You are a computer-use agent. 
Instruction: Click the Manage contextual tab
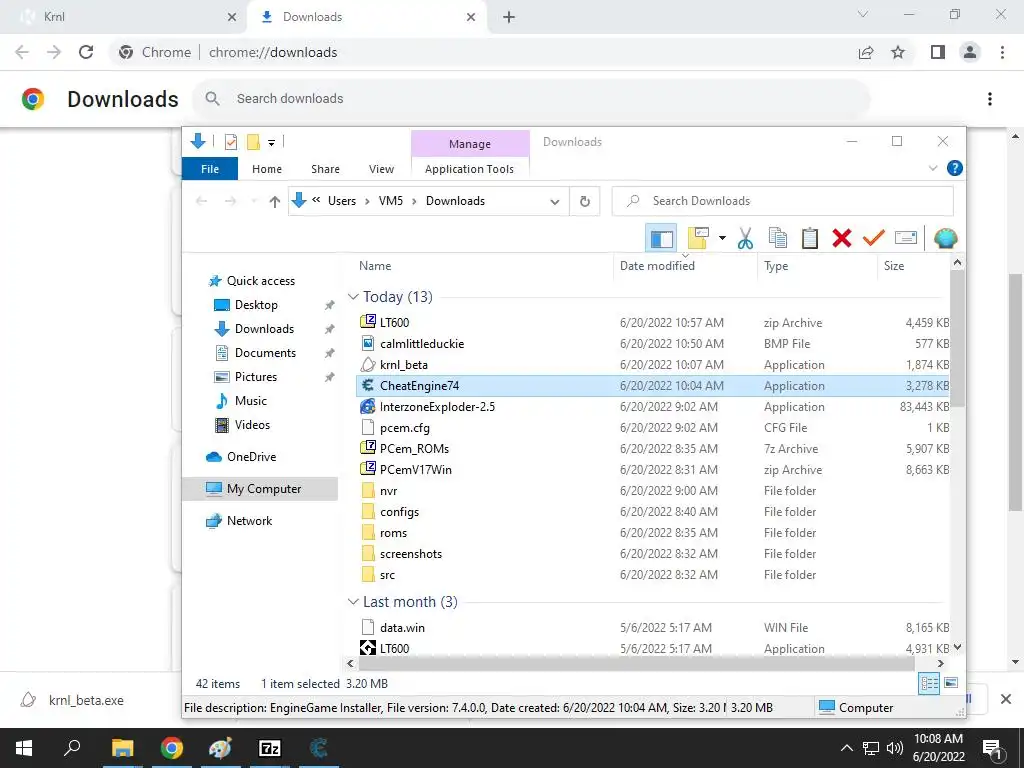(470, 144)
